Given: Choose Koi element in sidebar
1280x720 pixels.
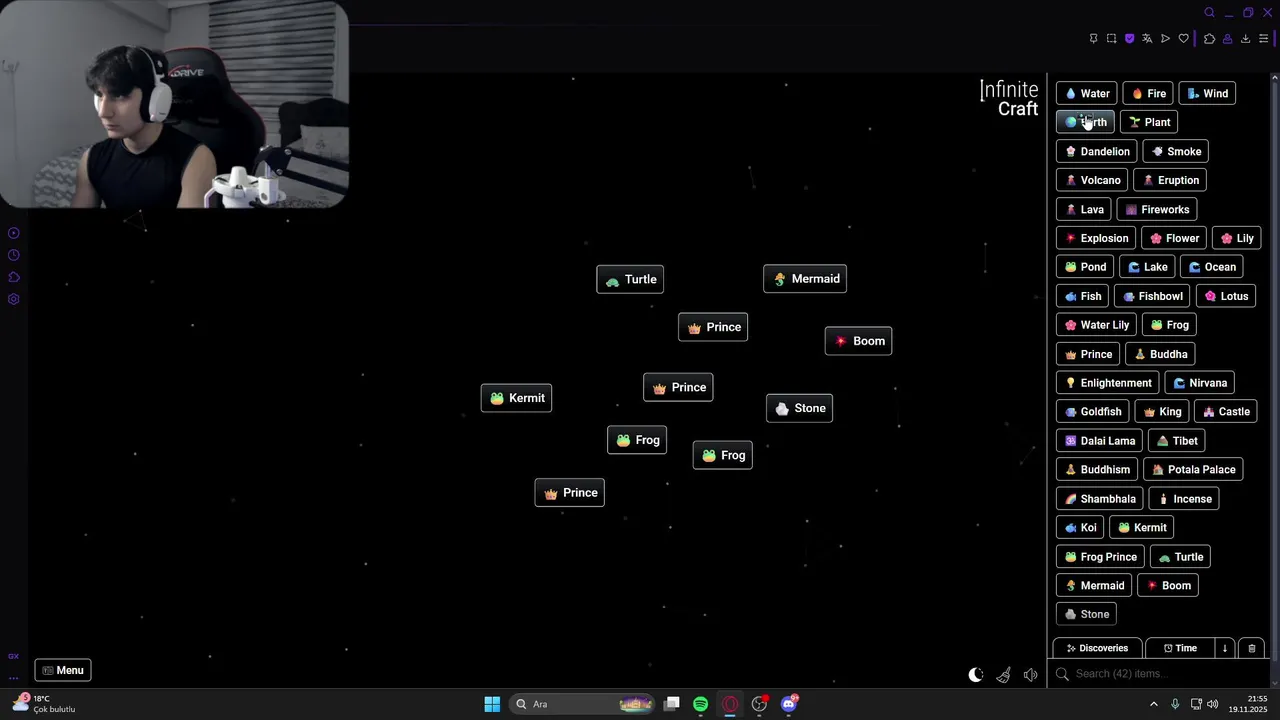Looking at the screenshot, I should point(1080,528).
